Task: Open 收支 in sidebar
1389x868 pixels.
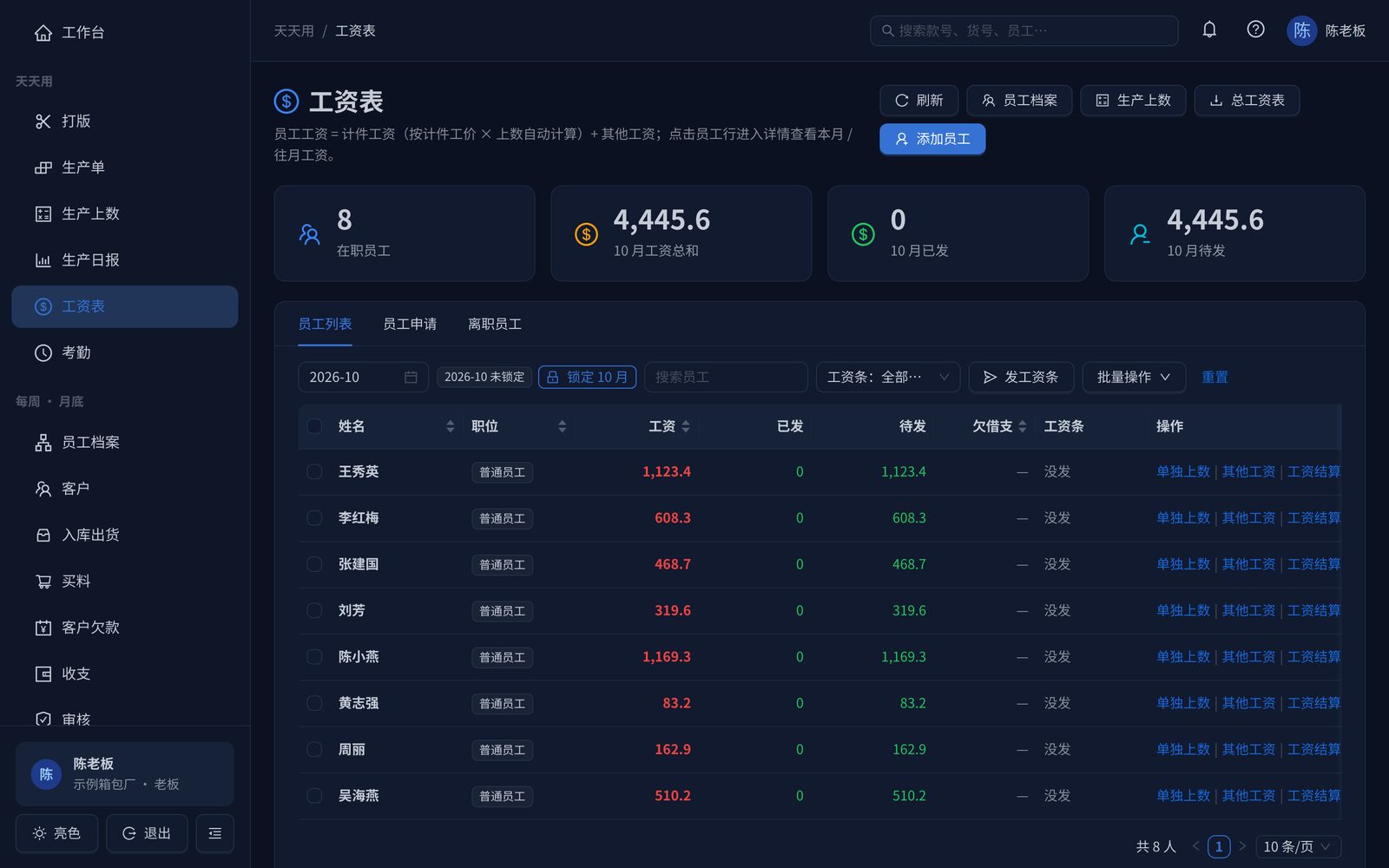Action: point(125,674)
